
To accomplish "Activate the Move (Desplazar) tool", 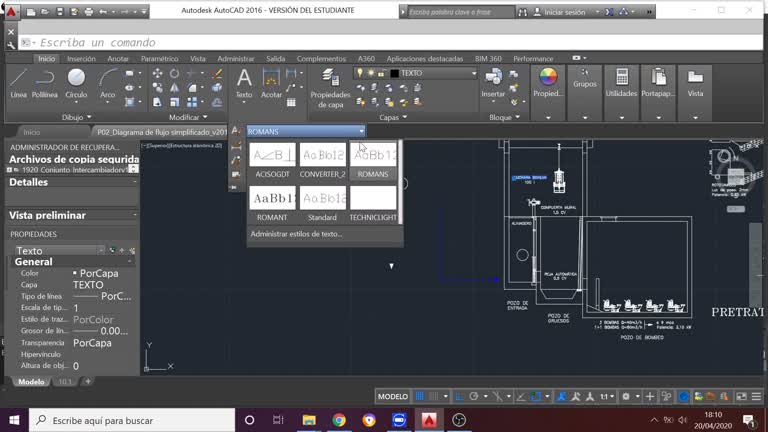I will [x=157, y=73].
